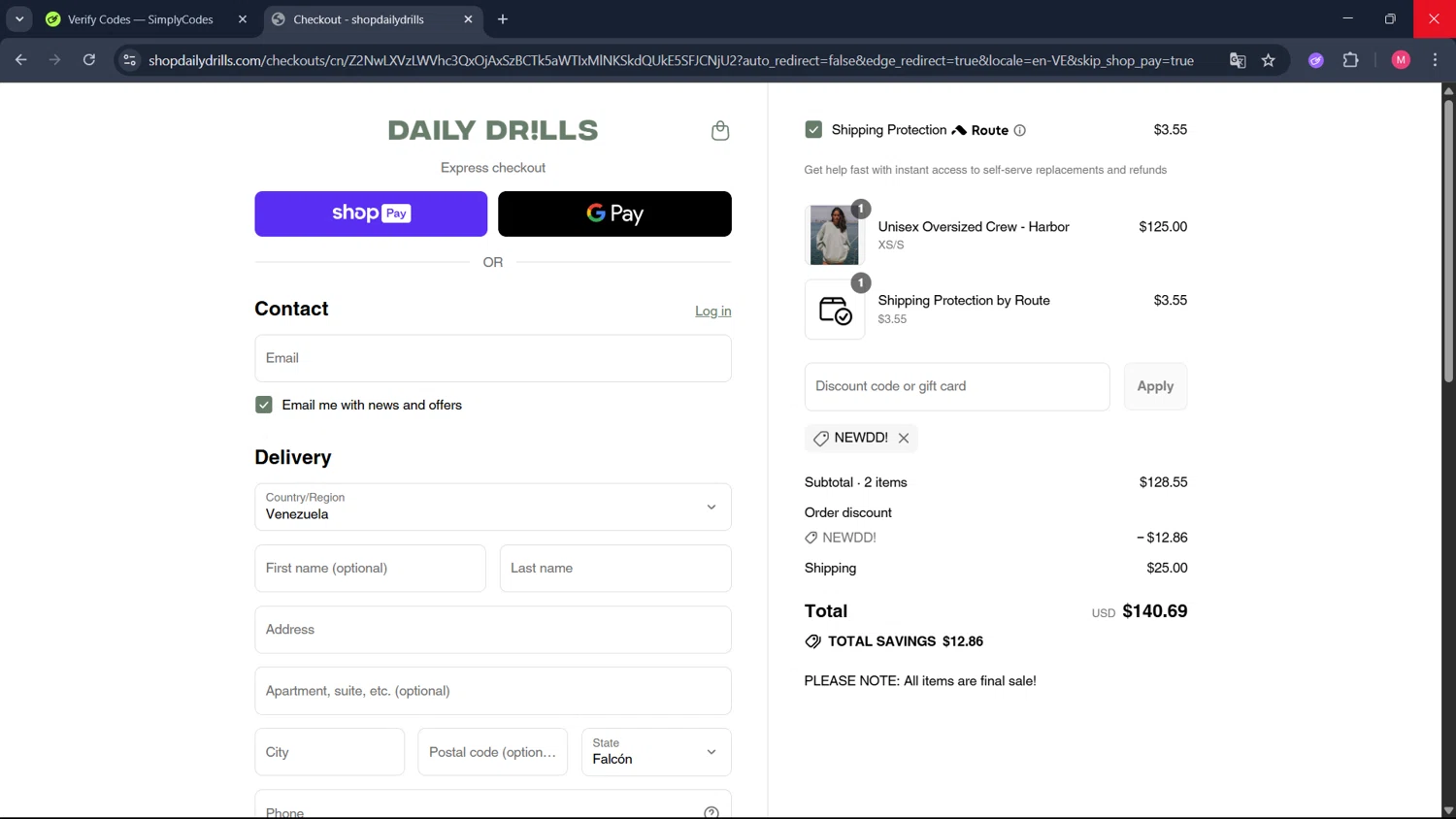This screenshot has height=819, width=1456.
Task: Open a new browser tab
Action: coord(503,19)
